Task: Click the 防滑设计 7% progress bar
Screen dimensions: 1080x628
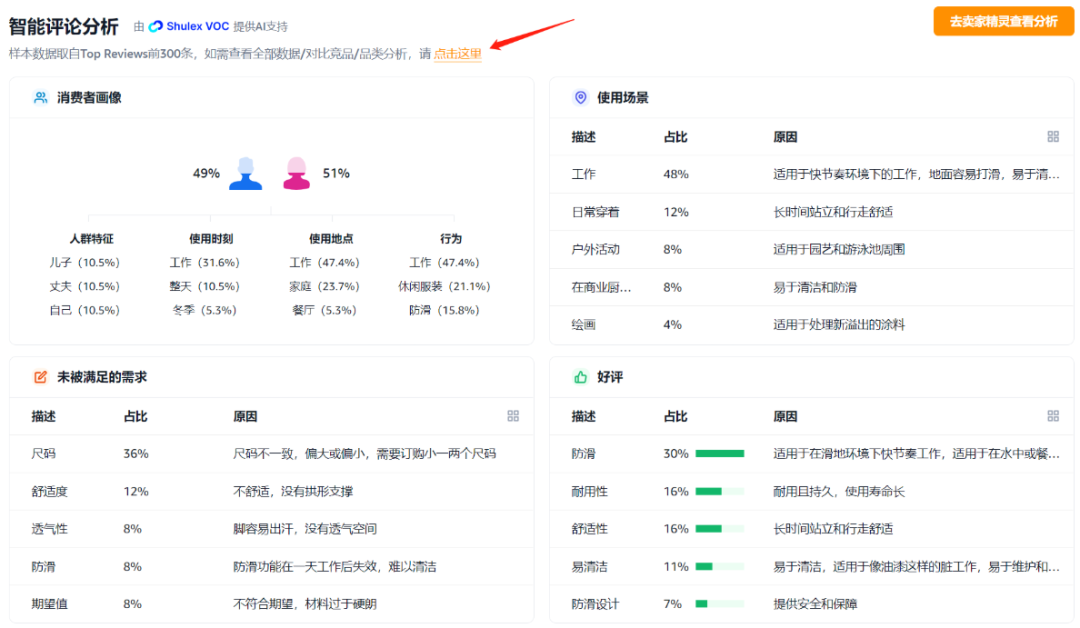Action: (x=720, y=604)
